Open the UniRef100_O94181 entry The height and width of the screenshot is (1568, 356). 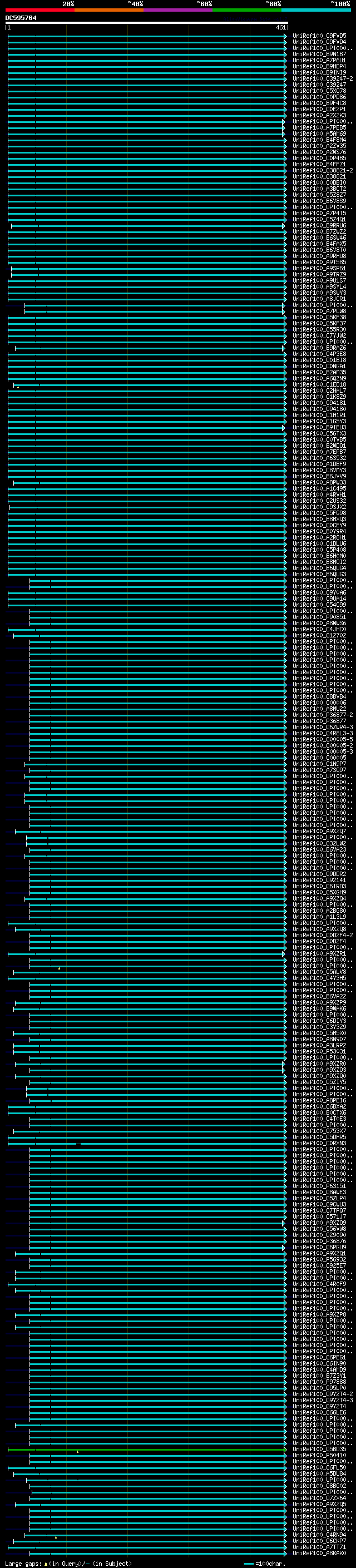pos(319,403)
